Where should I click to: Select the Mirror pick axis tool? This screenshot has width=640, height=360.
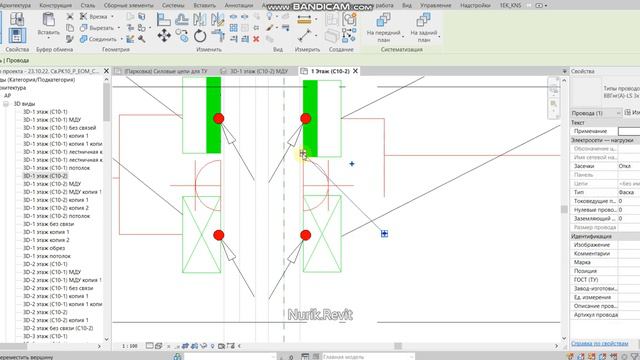coord(200,19)
